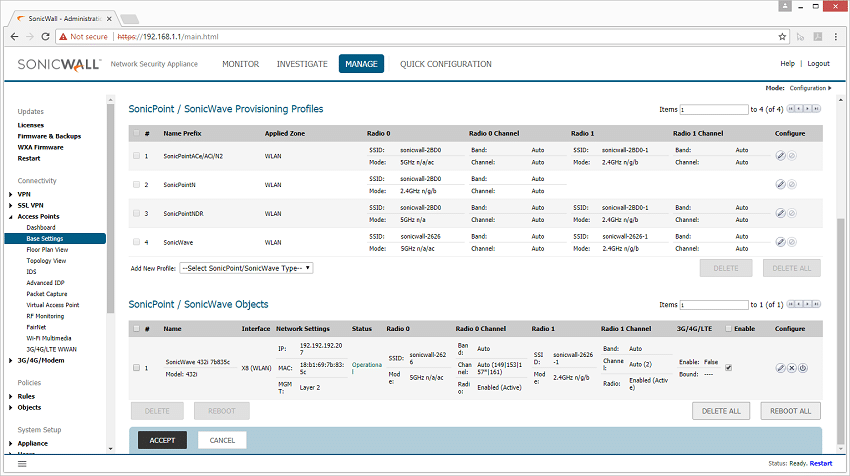Bookmark the page with the star icon
850x476 pixels.
(782, 36)
